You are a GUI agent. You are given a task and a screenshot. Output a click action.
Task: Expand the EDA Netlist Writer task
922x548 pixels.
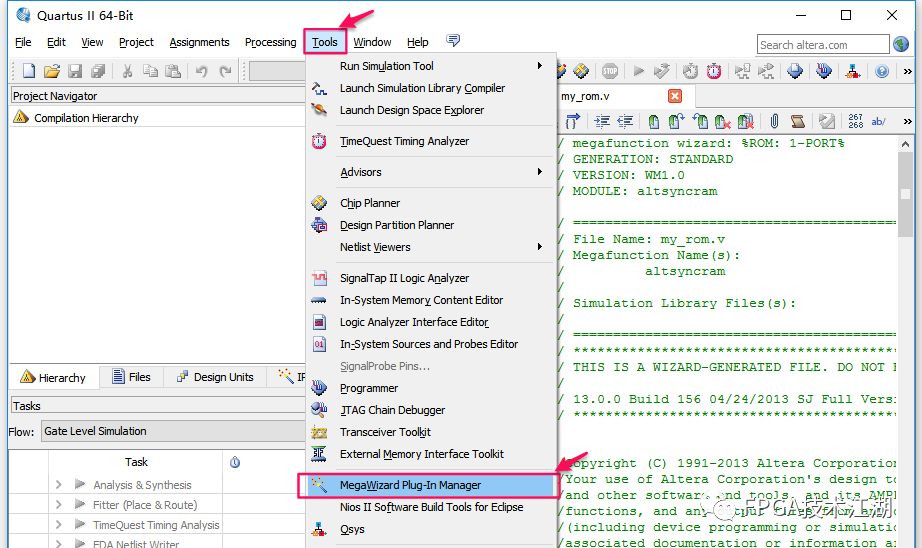coord(58,543)
